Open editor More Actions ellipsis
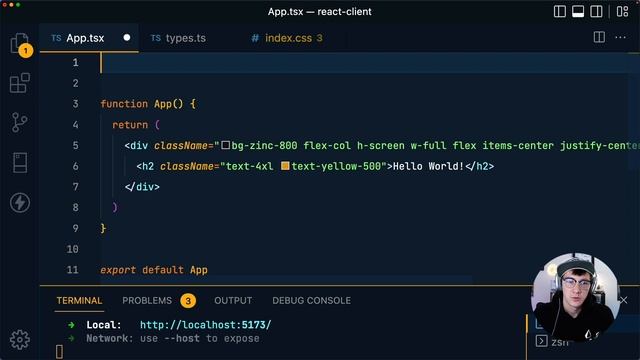This screenshot has width=640, height=360. (x=620, y=38)
